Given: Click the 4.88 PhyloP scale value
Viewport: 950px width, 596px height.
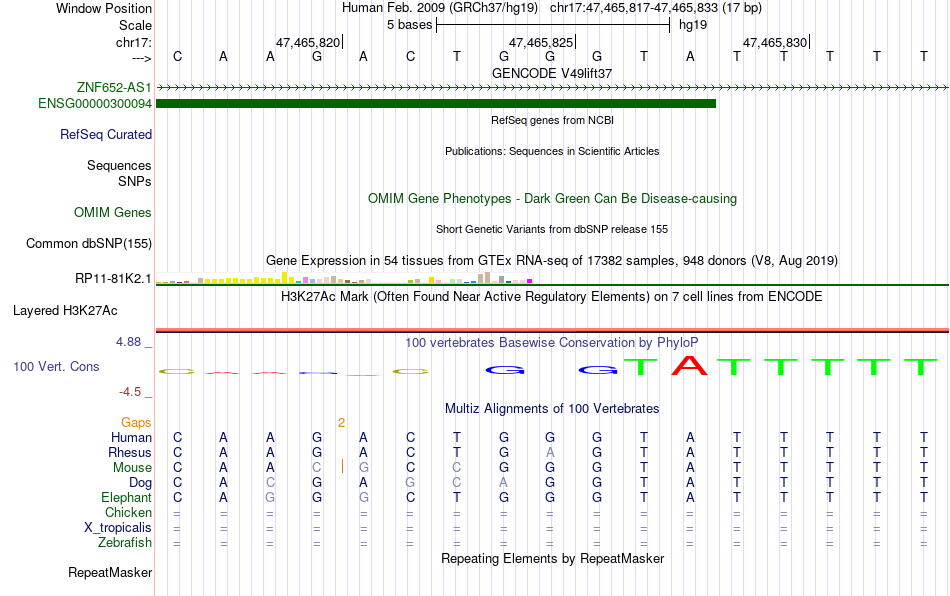Looking at the screenshot, I should pos(128,342).
